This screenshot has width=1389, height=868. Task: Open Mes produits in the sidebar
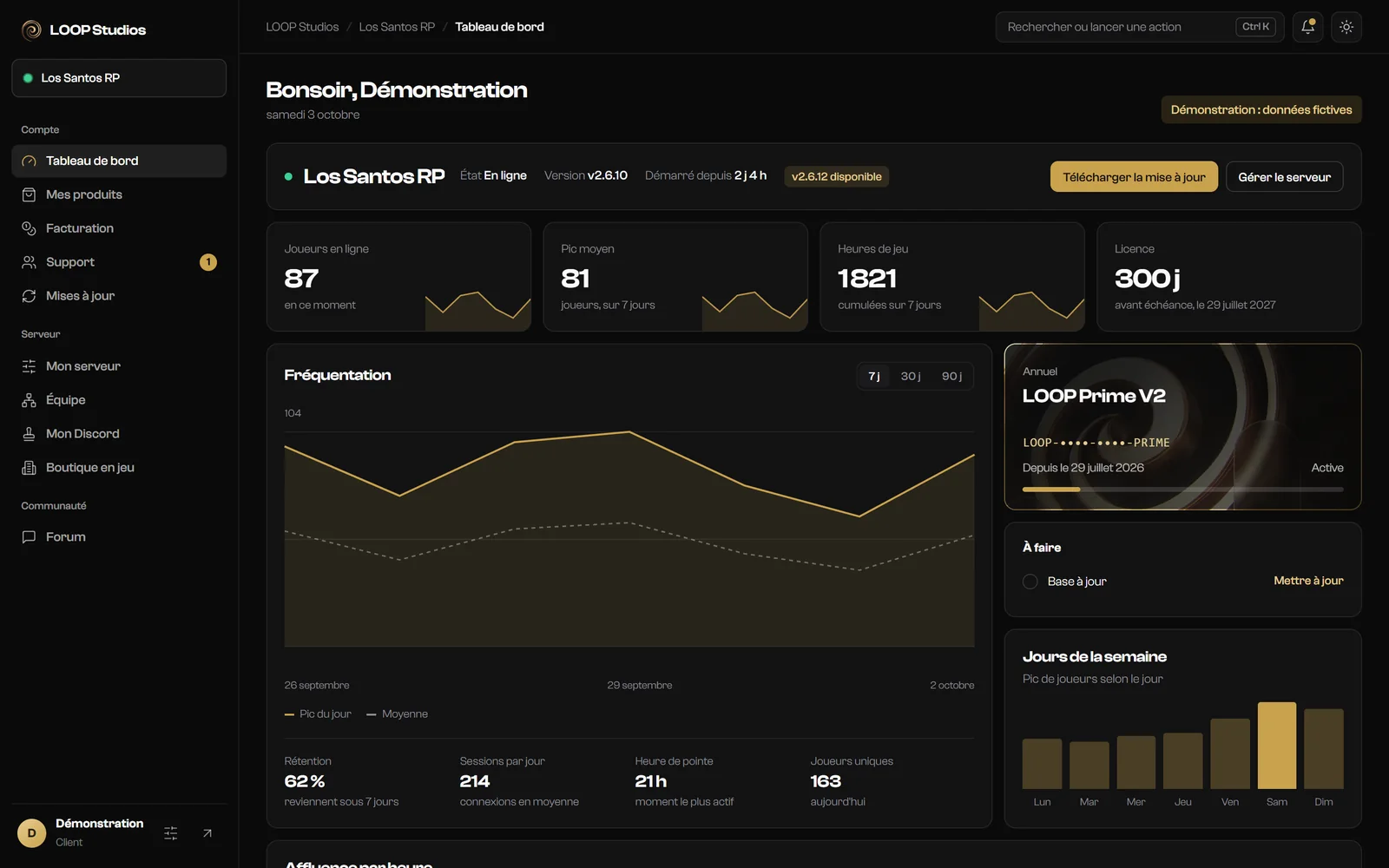tap(119, 195)
